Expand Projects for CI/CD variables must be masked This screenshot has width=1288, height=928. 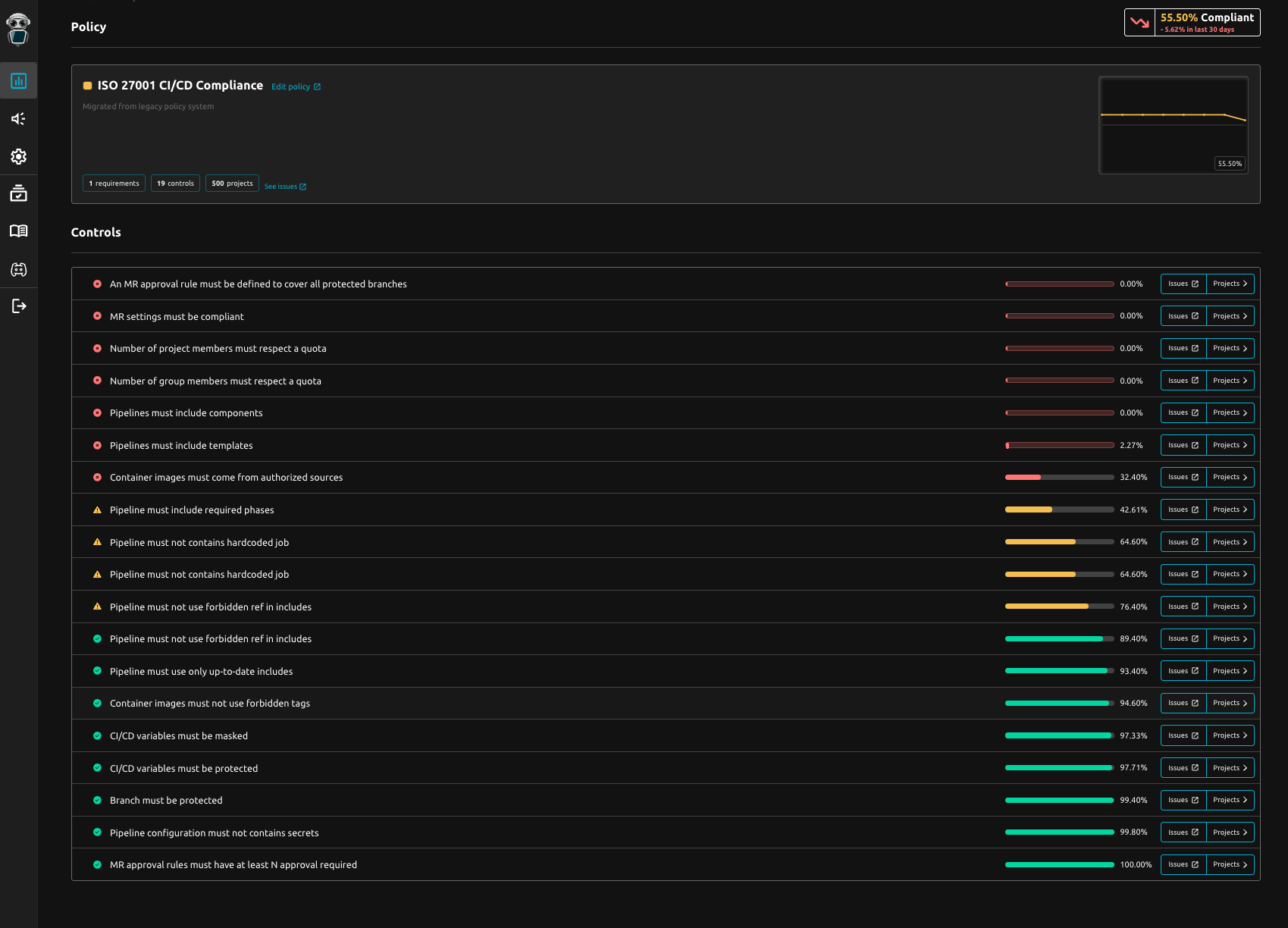coord(1229,735)
